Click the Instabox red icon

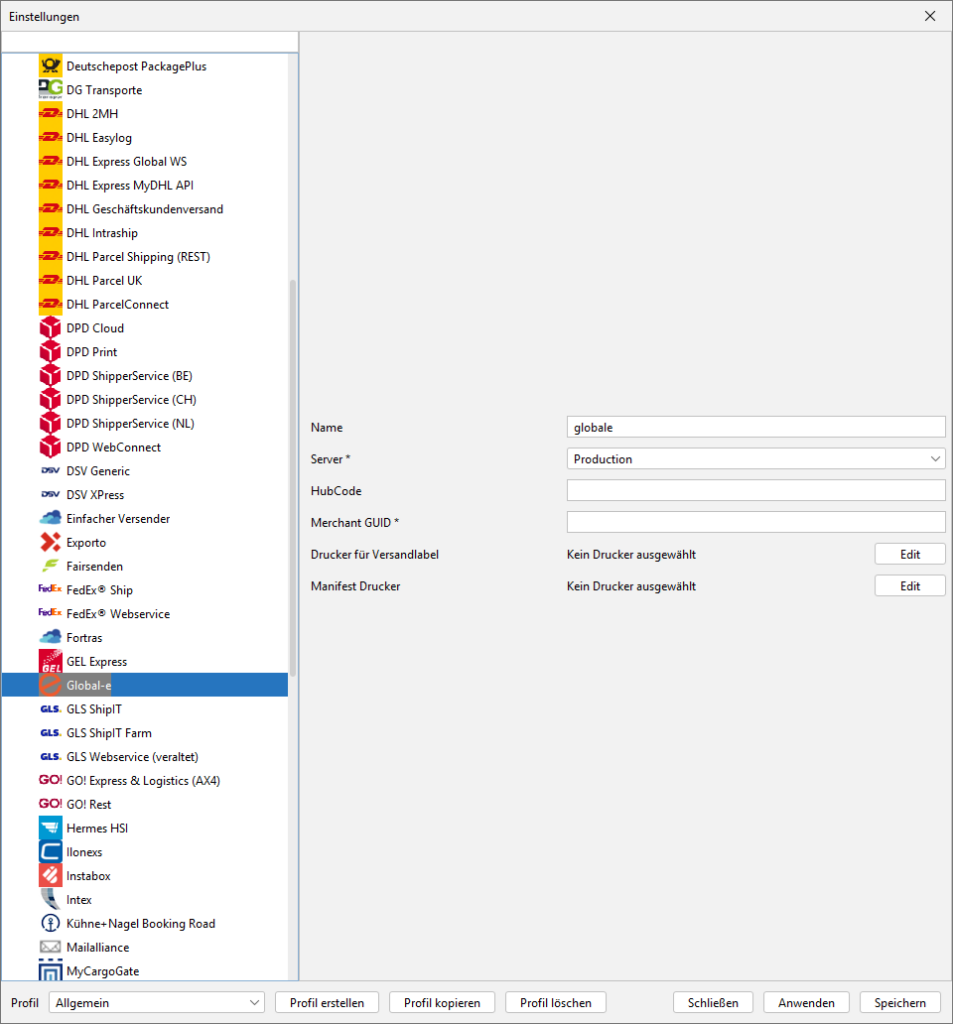pyautogui.click(x=50, y=876)
